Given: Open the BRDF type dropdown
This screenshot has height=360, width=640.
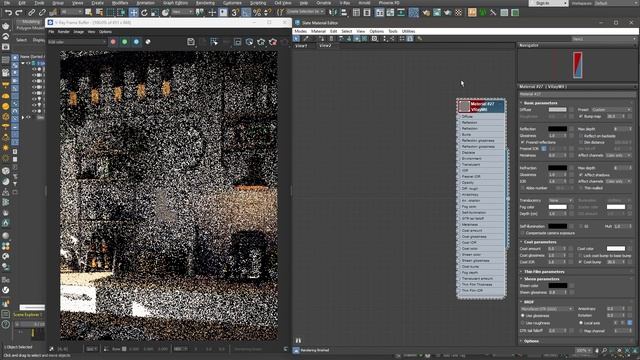Looking at the screenshot, I should [x=546, y=309].
